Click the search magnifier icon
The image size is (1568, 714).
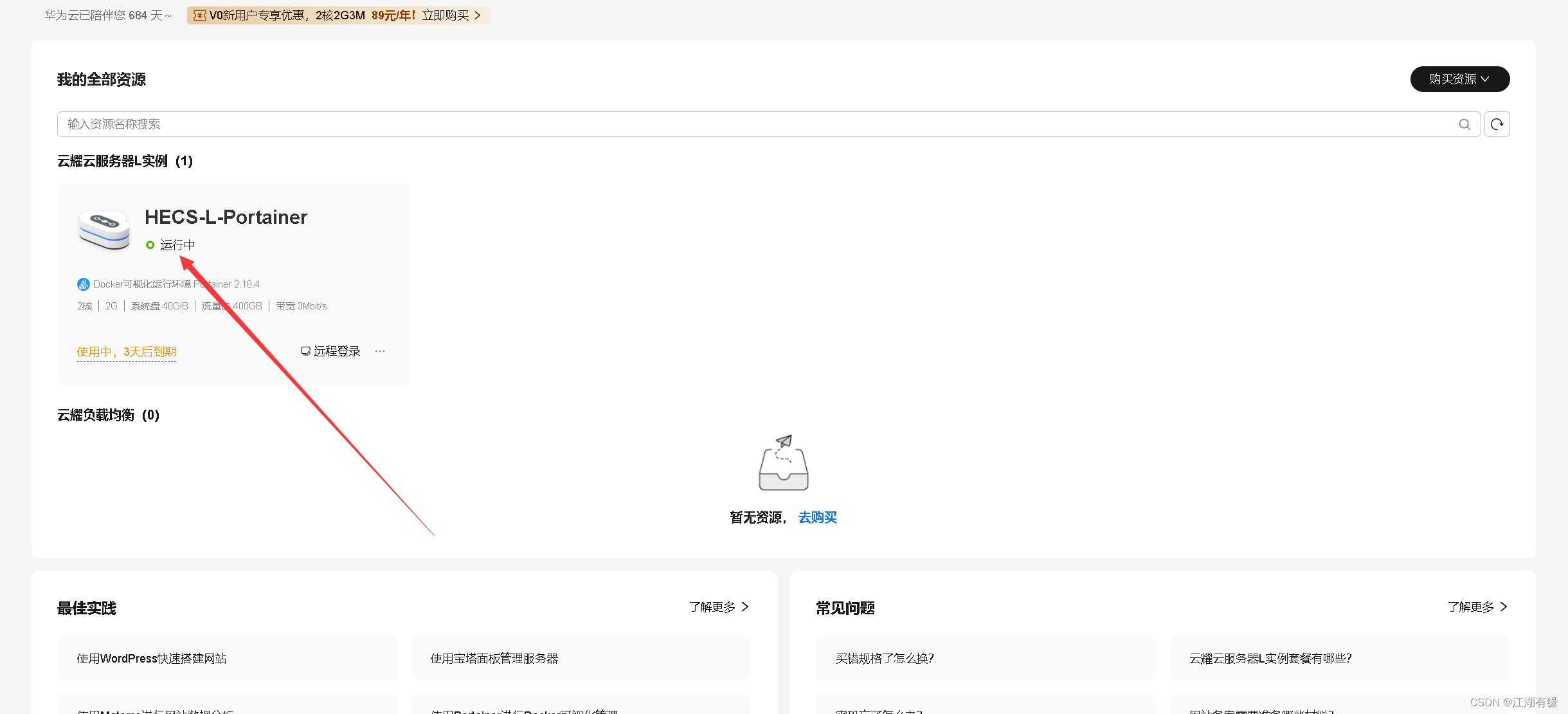pyautogui.click(x=1464, y=124)
